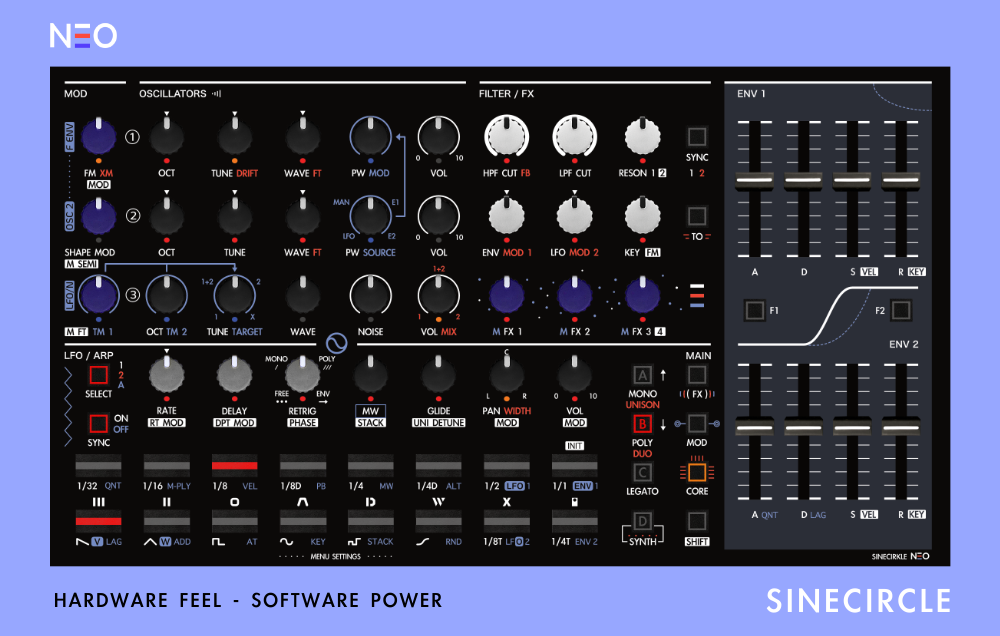The height and width of the screenshot is (636, 1000).
Task: Click the 1/4T ENV 2 button
Action: pyautogui.click(x=575, y=521)
